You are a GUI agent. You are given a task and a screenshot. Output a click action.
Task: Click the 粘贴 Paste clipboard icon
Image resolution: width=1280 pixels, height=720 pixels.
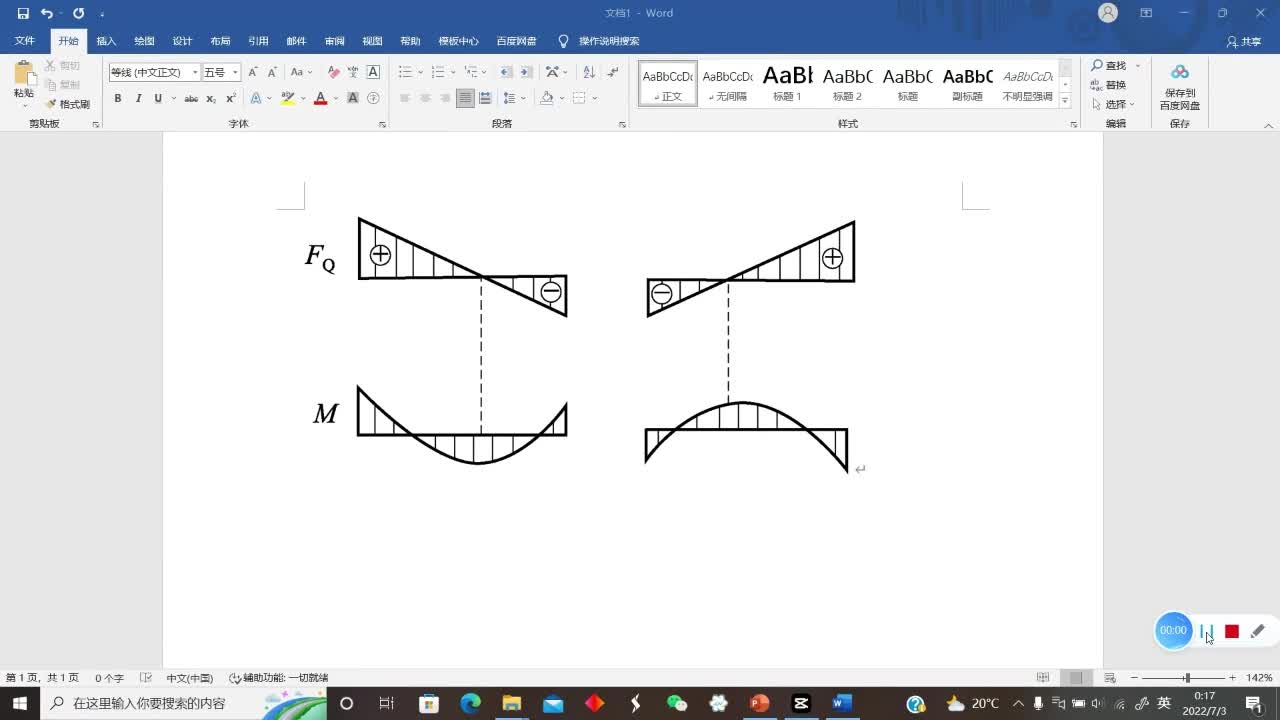point(23,73)
